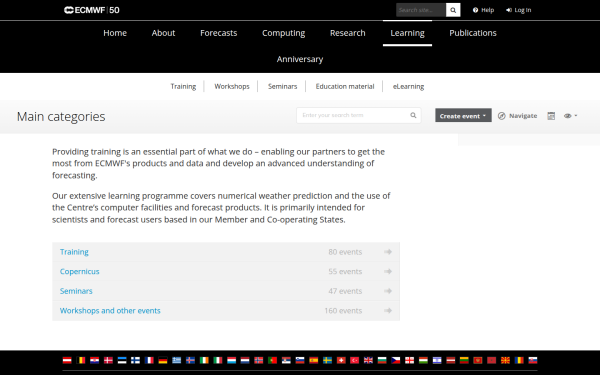The image size is (600, 375).
Task: Click the '160 events' count
Action: point(343,310)
